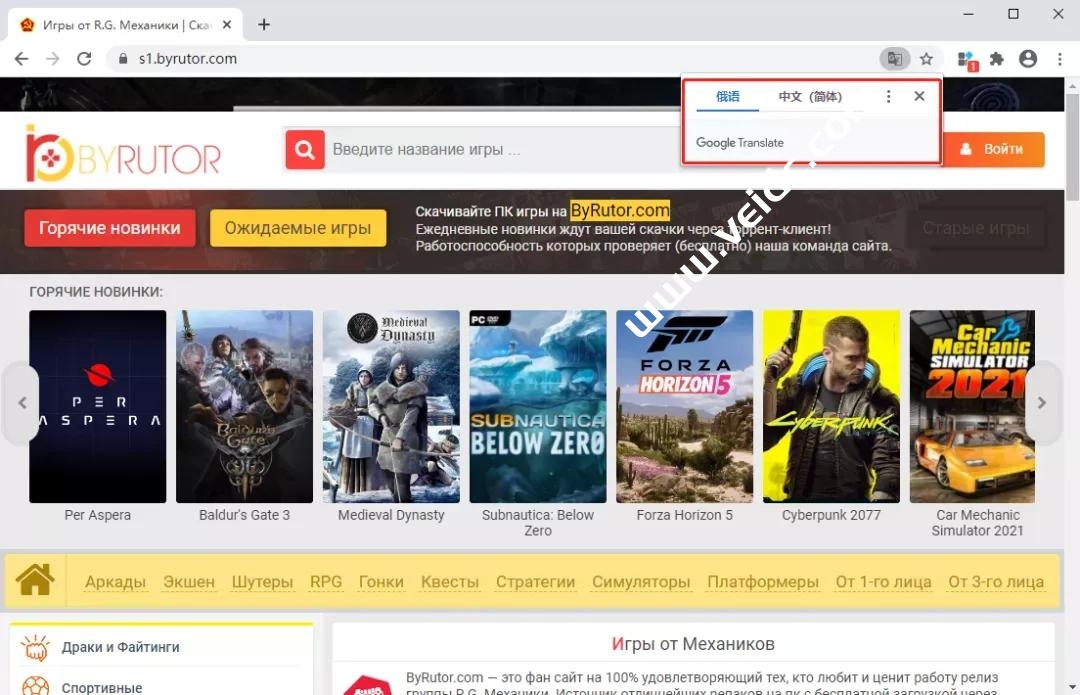The width and height of the screenshot is (1080, 695).
Task: Open the Baldur's Gate 3 cover
Action: [x=245, y=406]
